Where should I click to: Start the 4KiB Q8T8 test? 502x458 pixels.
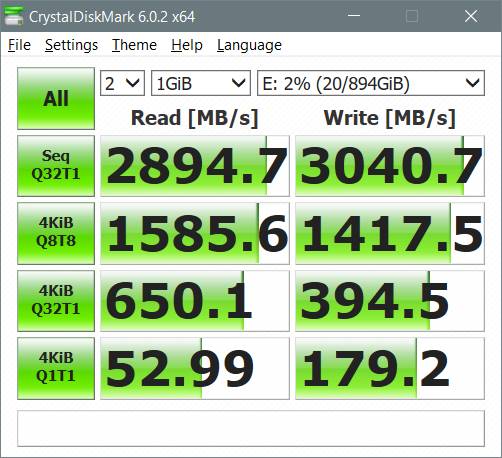click(56, 233)
